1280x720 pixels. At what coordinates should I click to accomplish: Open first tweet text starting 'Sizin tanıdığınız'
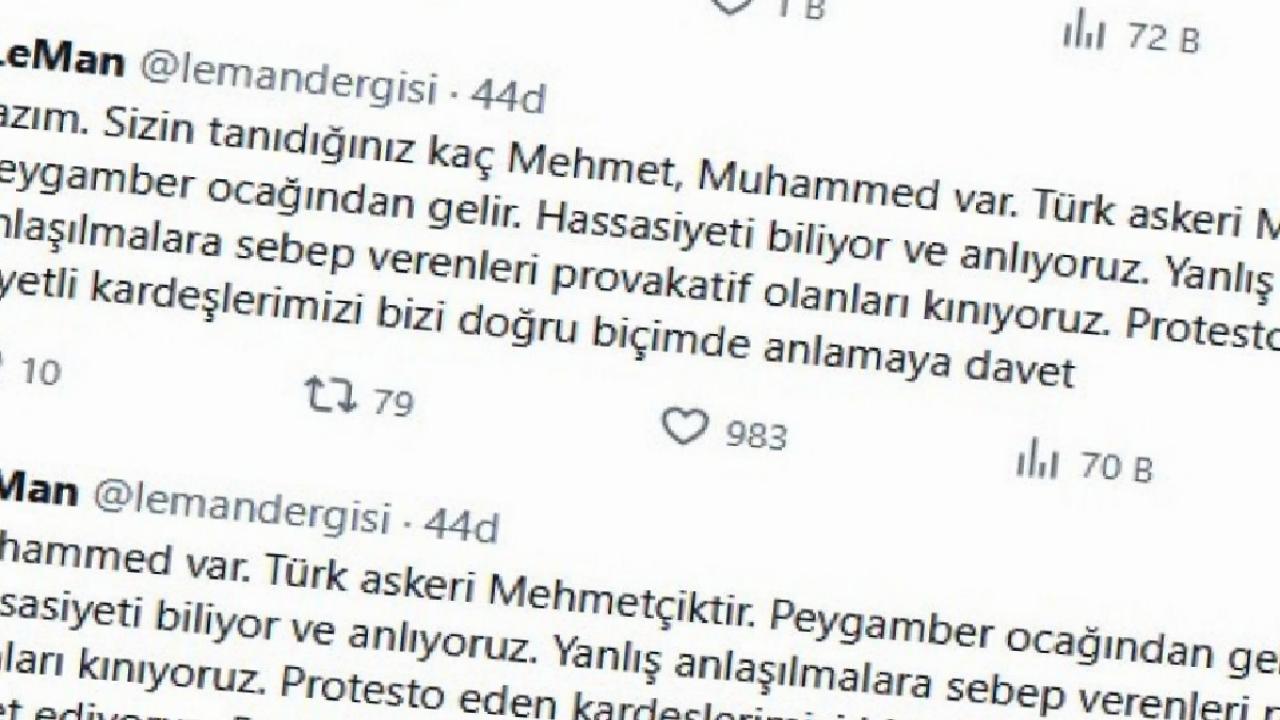click(640, 250)
